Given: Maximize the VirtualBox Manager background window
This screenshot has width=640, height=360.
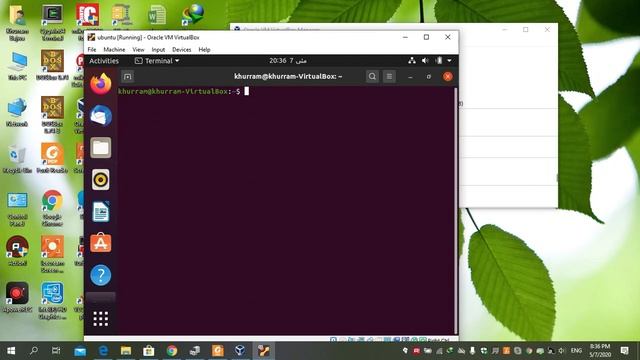Looking at the screenshot, I should pyautogui.click(x=526, y=30).
